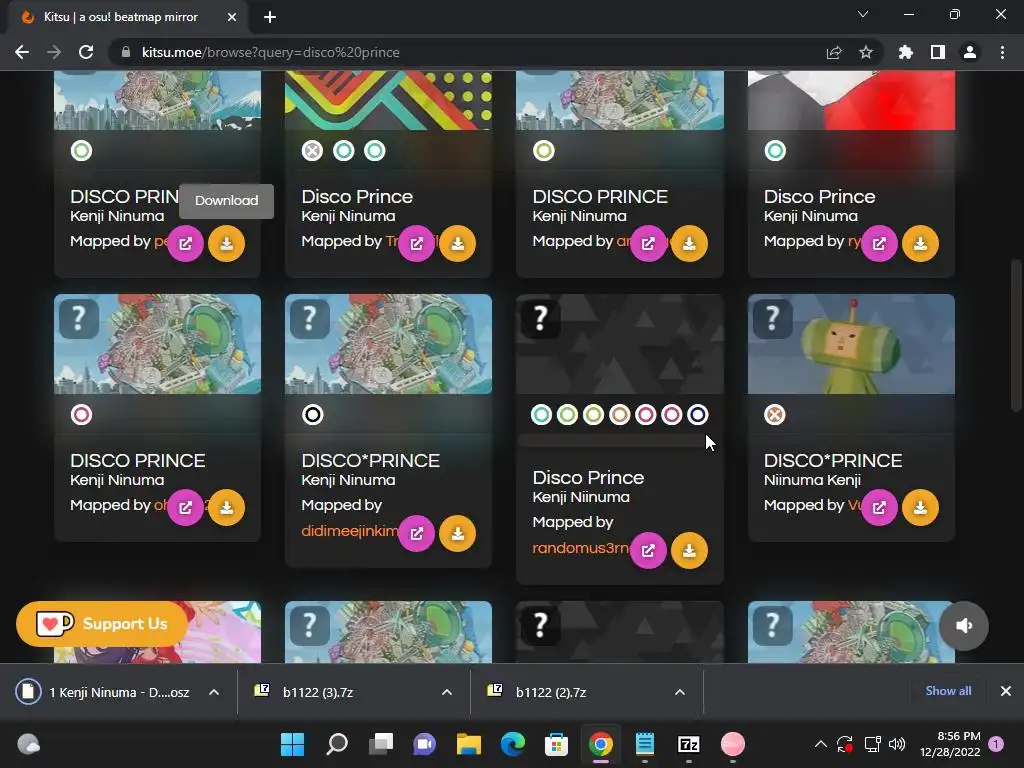This screenshot has width=1024, height=768.
Task: Click the crossed mode icon on Niinuma Kenji map
Action: click(x=775, y=415)
